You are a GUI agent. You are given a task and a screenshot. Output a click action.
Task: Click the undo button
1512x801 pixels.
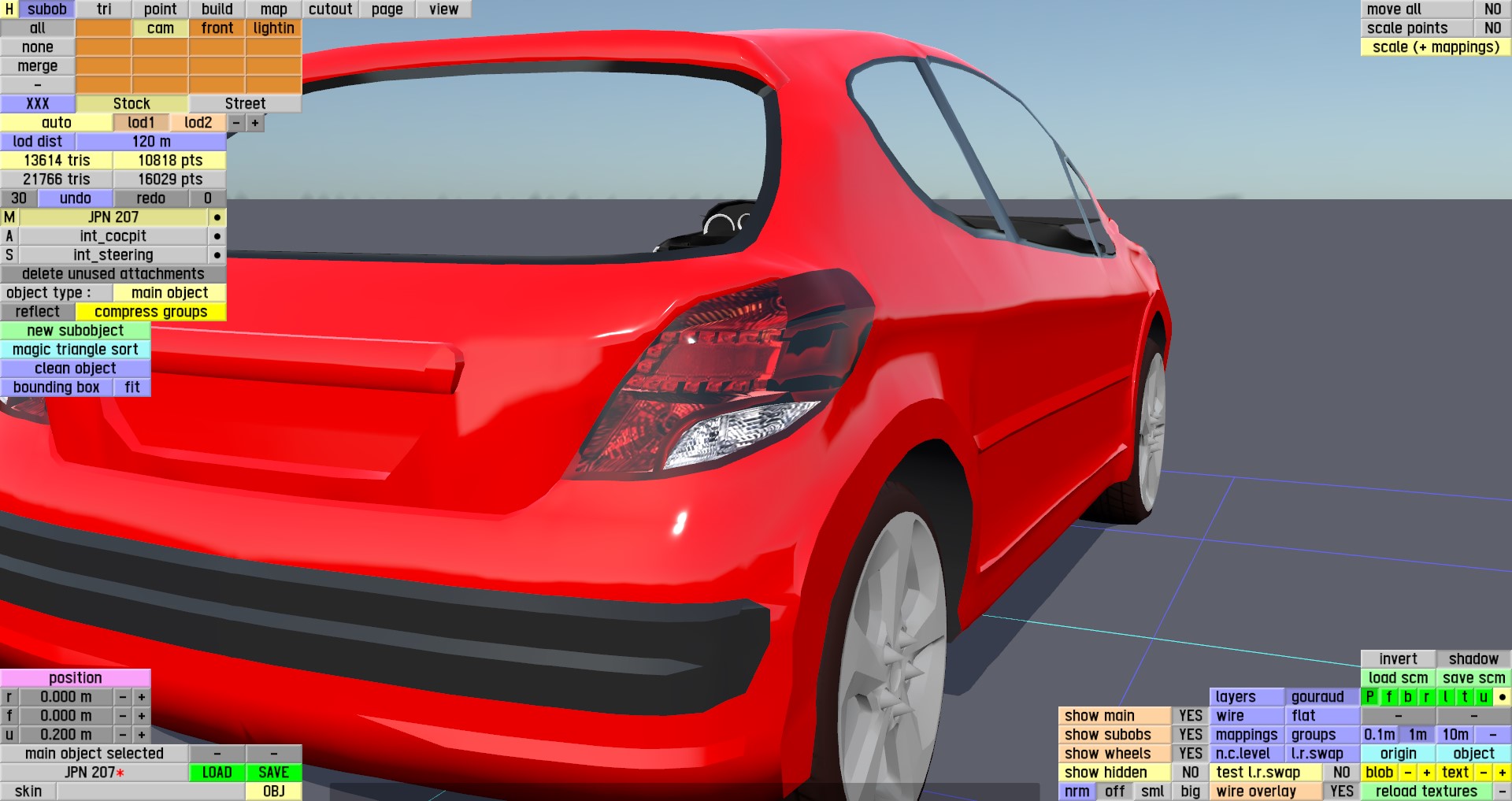[x=76, y=198]
